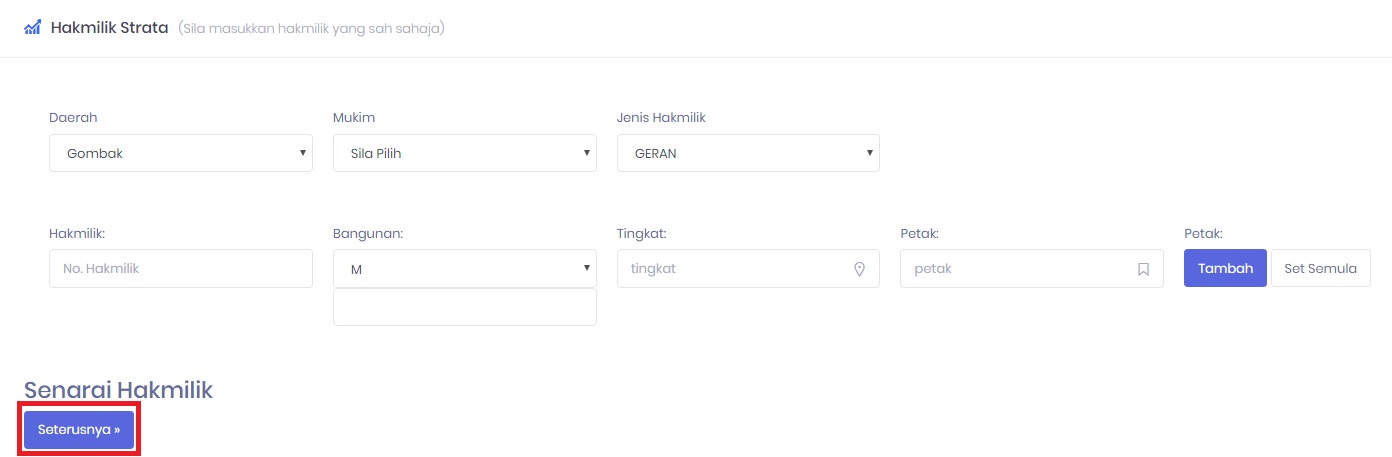The height and width of the screenshot is (457, 1392).
Task: Click the bookmark icon in Petak field
Action: click(1143, 269)
